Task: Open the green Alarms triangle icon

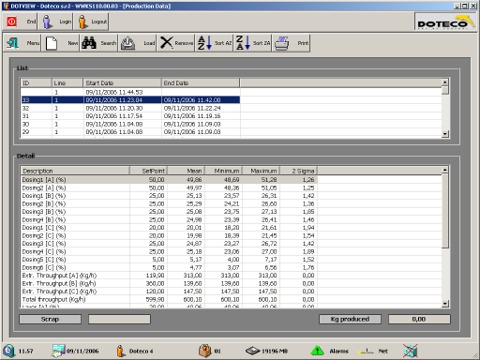Action: point(317,351)
